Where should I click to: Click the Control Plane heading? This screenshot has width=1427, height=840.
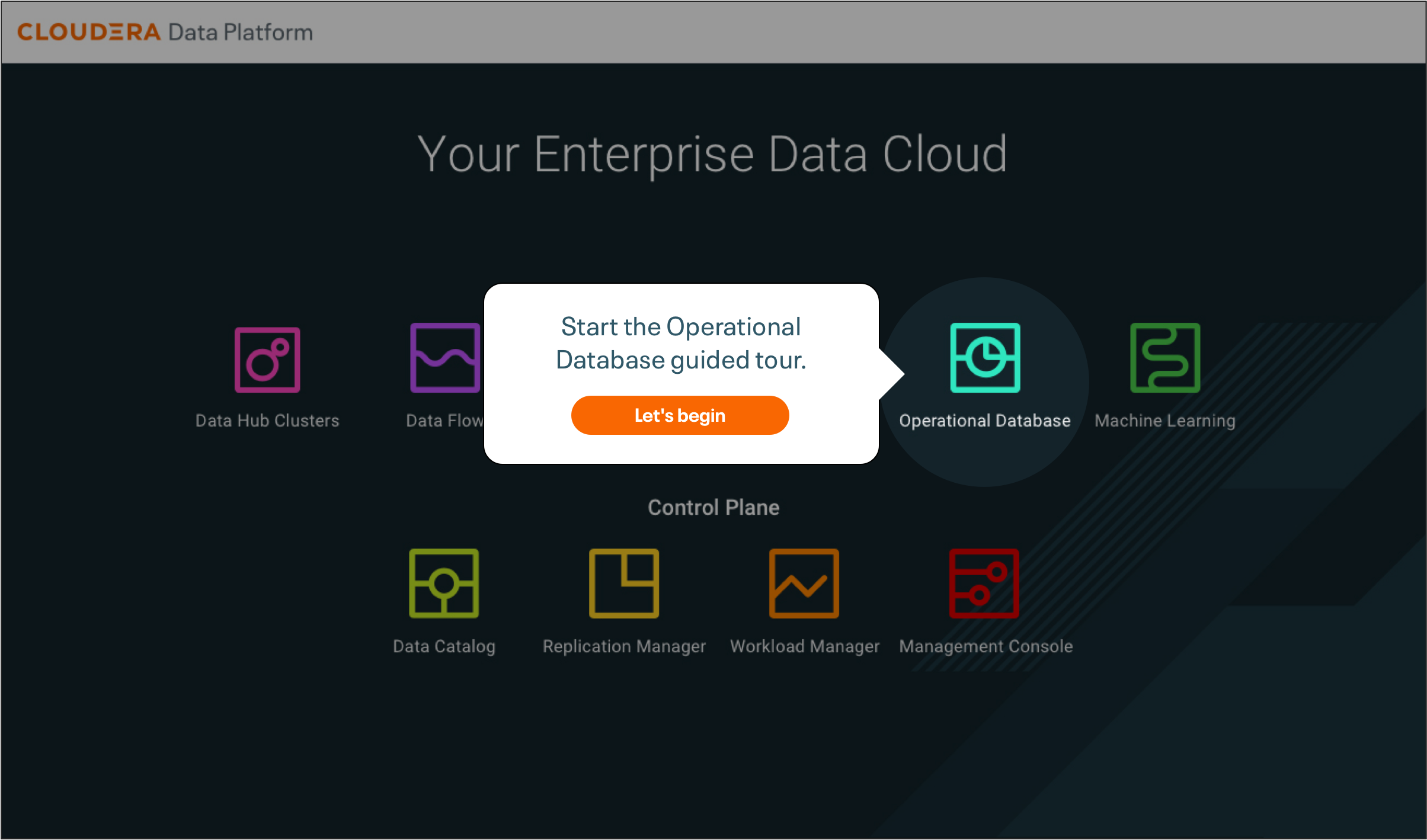(x=714, y=507)
